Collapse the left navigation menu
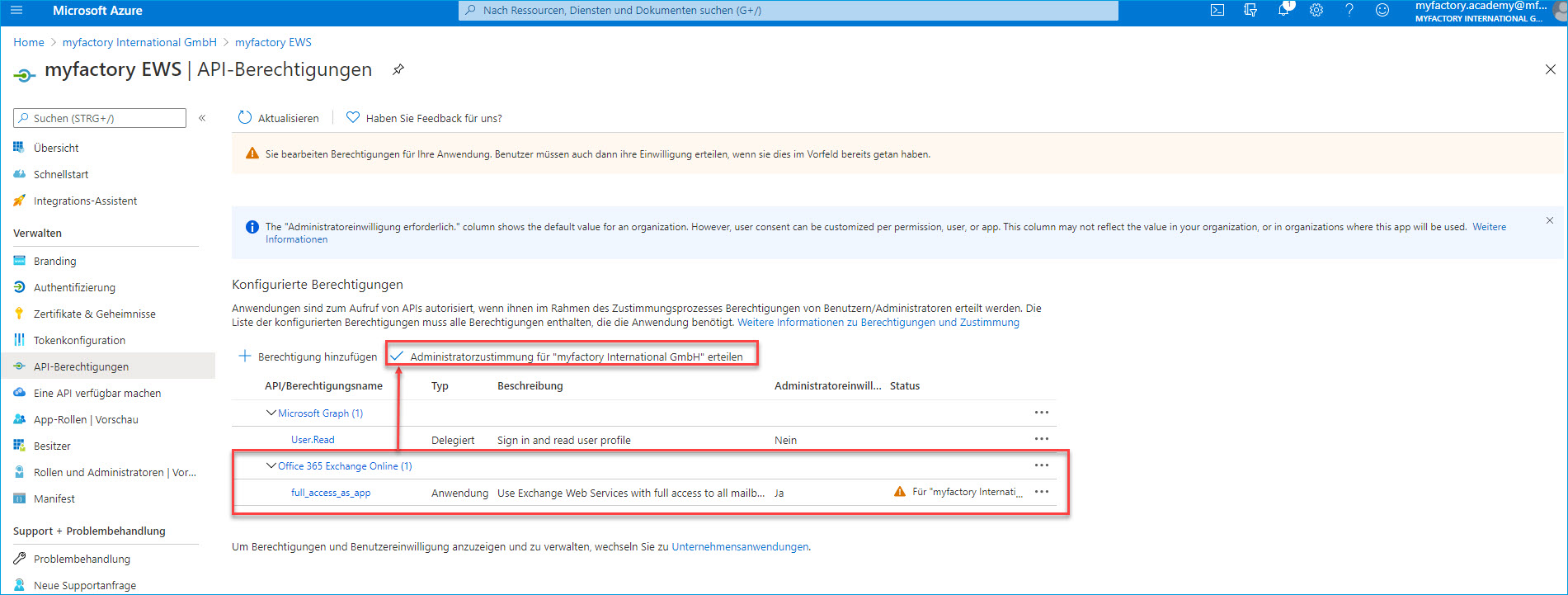This screenshot has height=595, width=1568. (202, 118)
